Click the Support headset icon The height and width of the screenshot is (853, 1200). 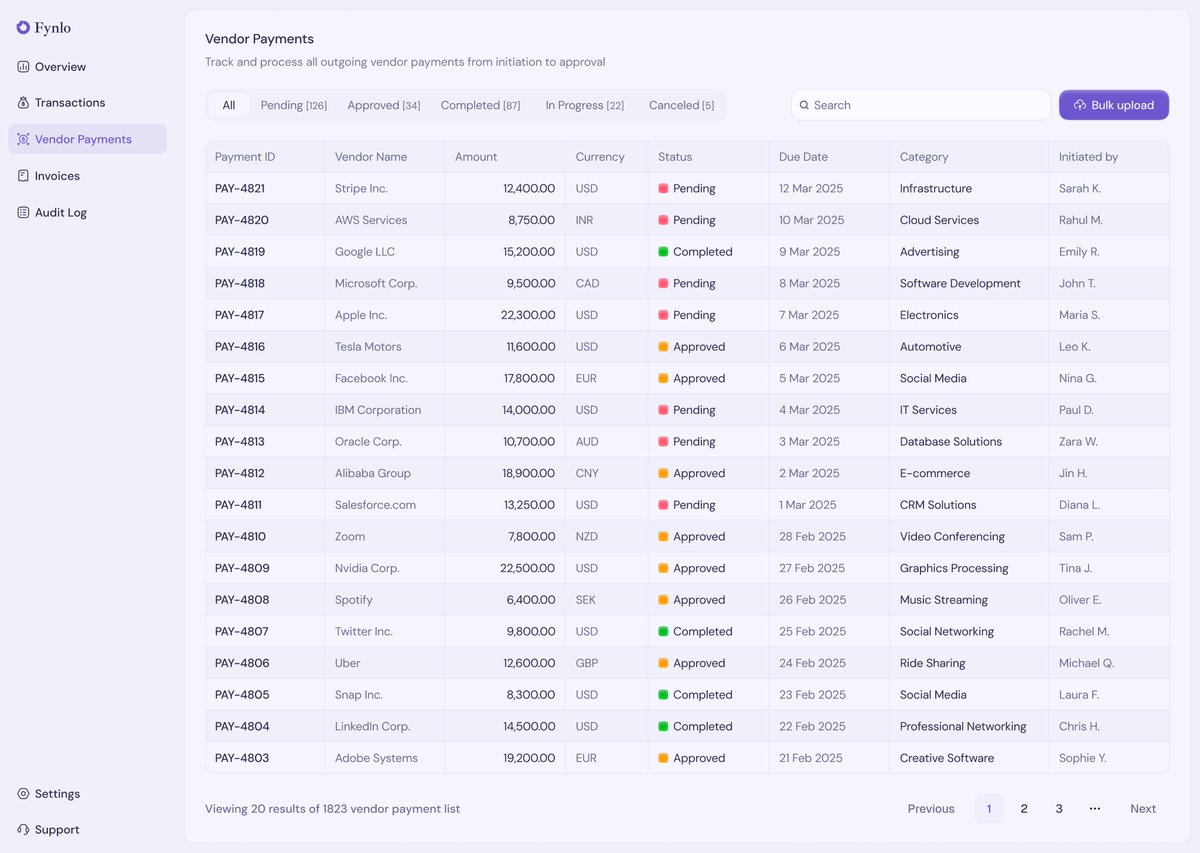(x=23, y=830)
